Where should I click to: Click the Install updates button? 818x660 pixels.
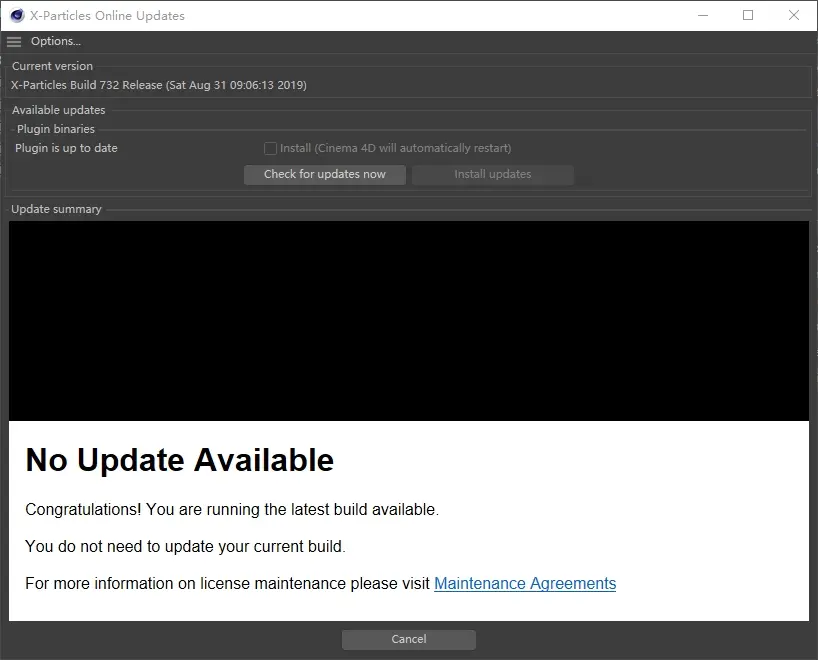point(492,174)
